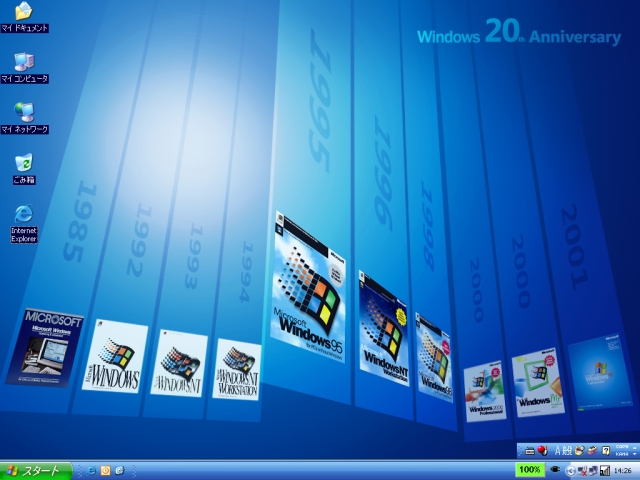Click the language bar help icon
The width and height of the screenshot is (640, 480).
coord(606,451)
